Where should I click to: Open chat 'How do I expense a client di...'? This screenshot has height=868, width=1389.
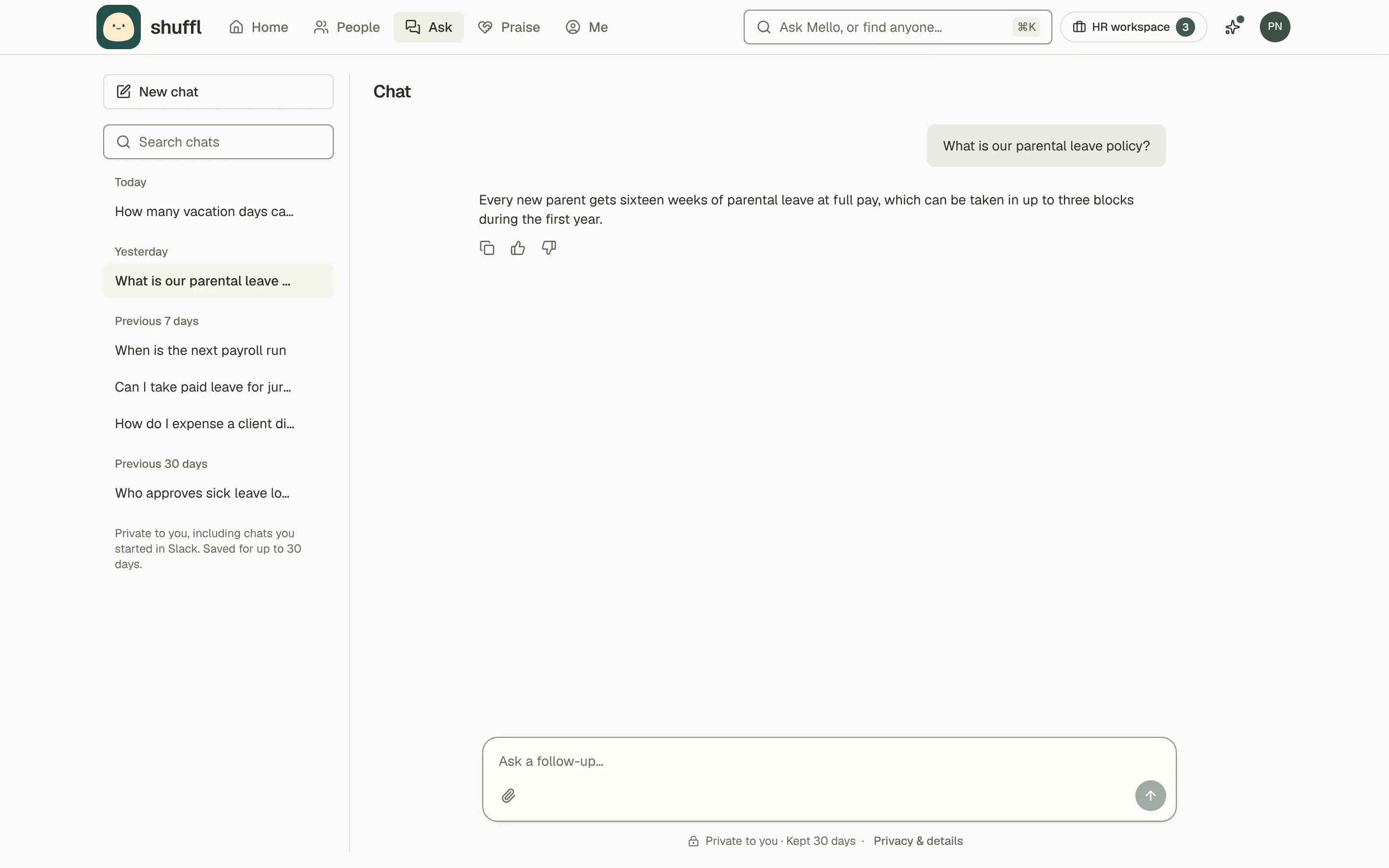pyautogui.click(x=218, y=424)
